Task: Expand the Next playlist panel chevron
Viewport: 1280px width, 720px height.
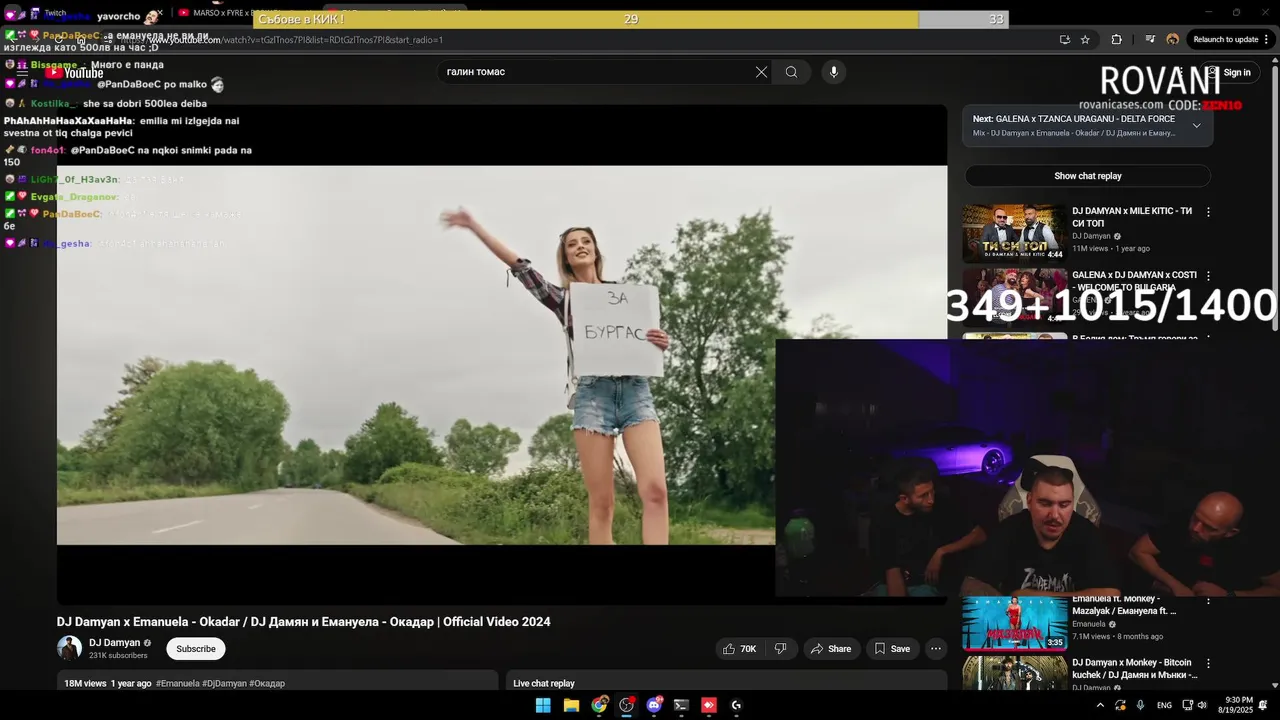Action: coord(1196,126)
